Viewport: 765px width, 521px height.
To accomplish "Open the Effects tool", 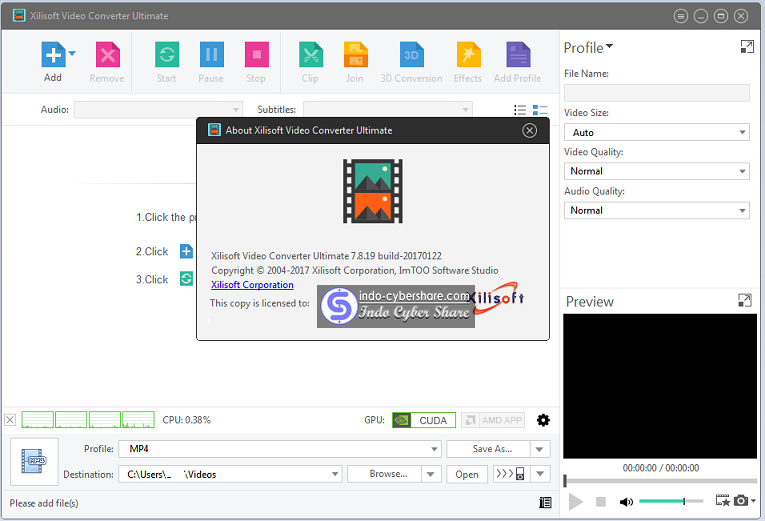I will click(468, 55).
